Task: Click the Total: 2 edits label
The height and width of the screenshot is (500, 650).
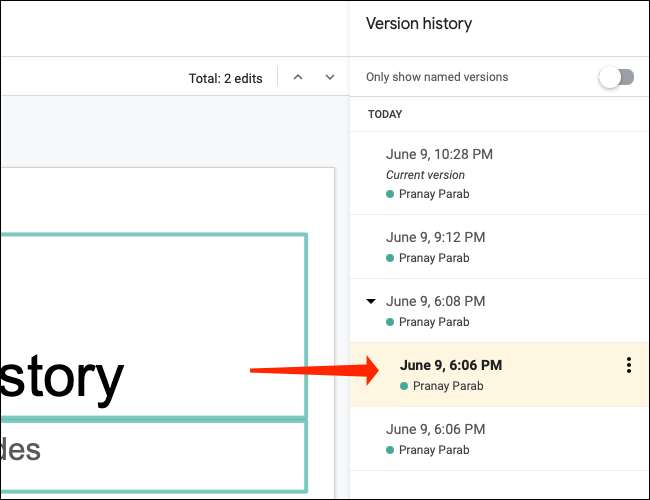Action: coord(225,78)
